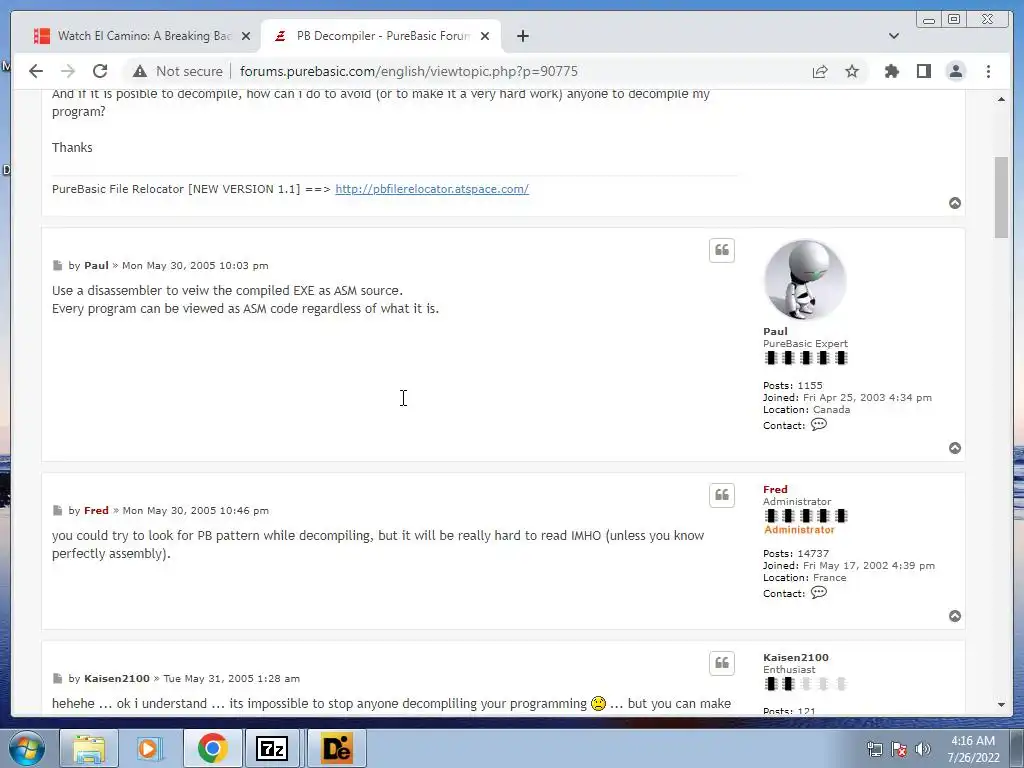The width and height of the screenshot is (1024, 768).
Task: Select the PB Decompiler forum tab
Action: [x=382, y=36]
